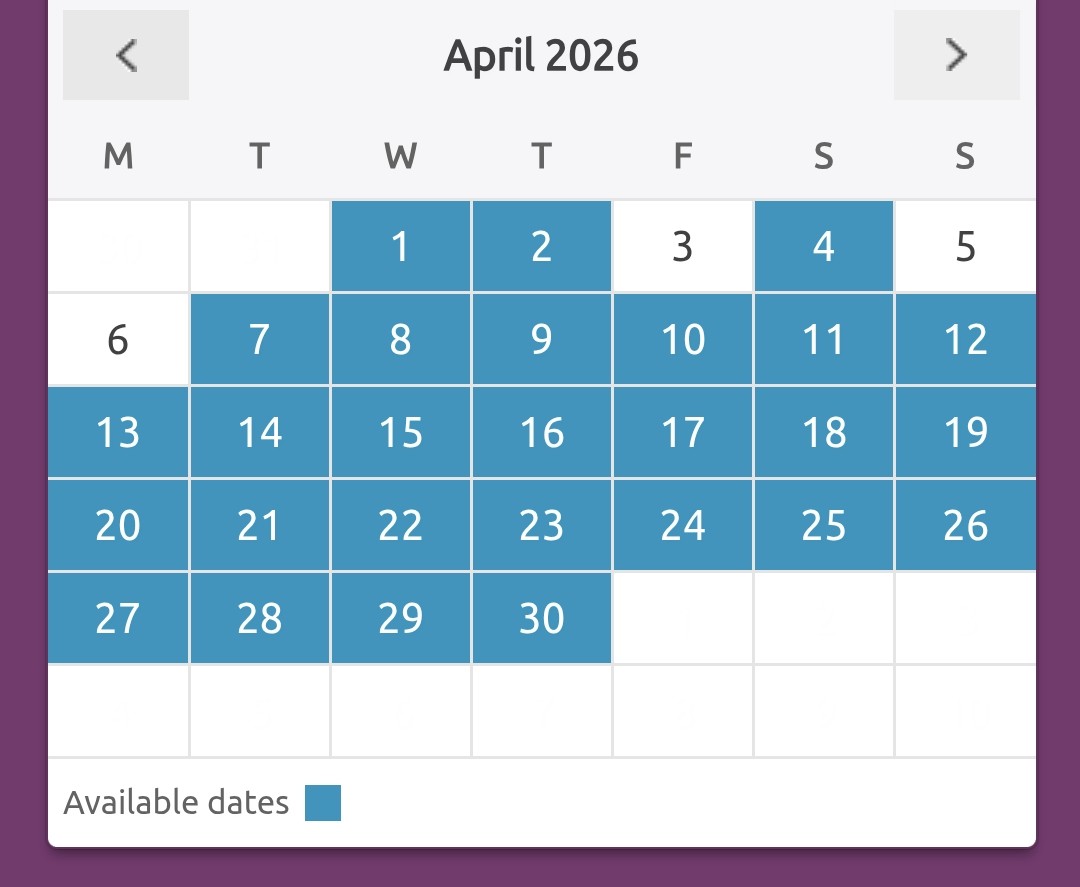
Task: Pick April 2 on calendar
Action: [x=541, y=246]
